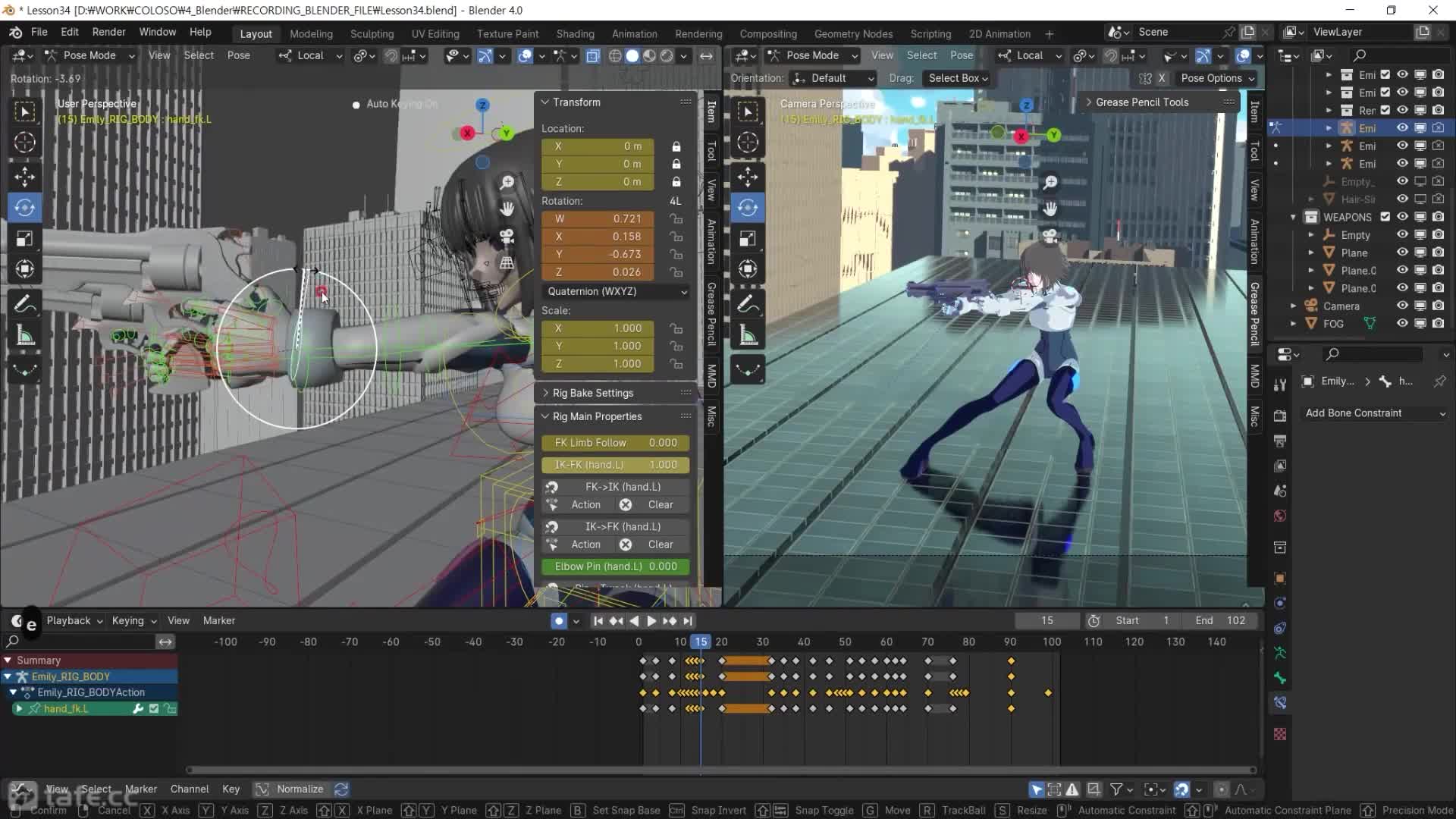Click the IK->FK Clear button
This screenshot has width=1456, height=819.
(x=652, y=544)
